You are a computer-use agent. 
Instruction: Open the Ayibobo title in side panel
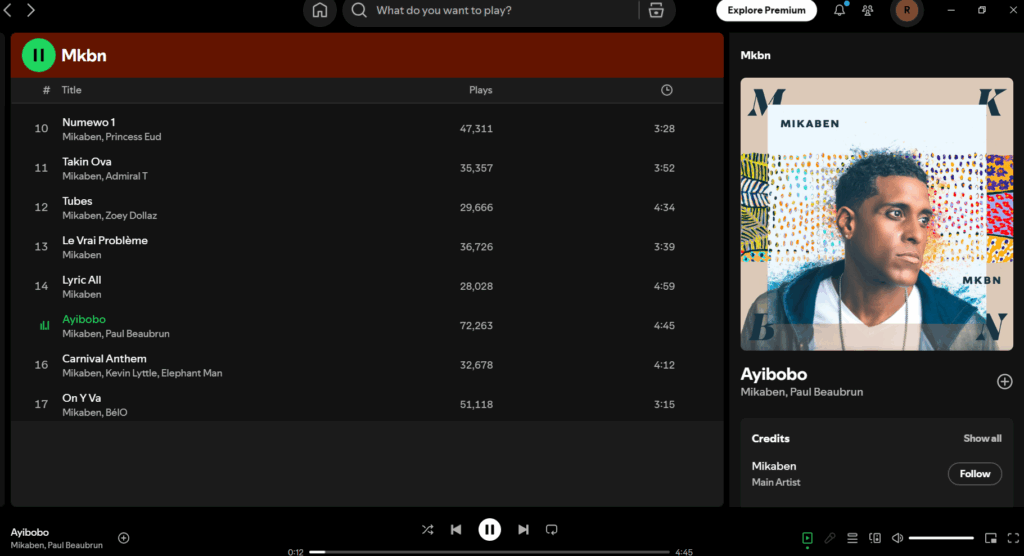click(x=773, y=374)
